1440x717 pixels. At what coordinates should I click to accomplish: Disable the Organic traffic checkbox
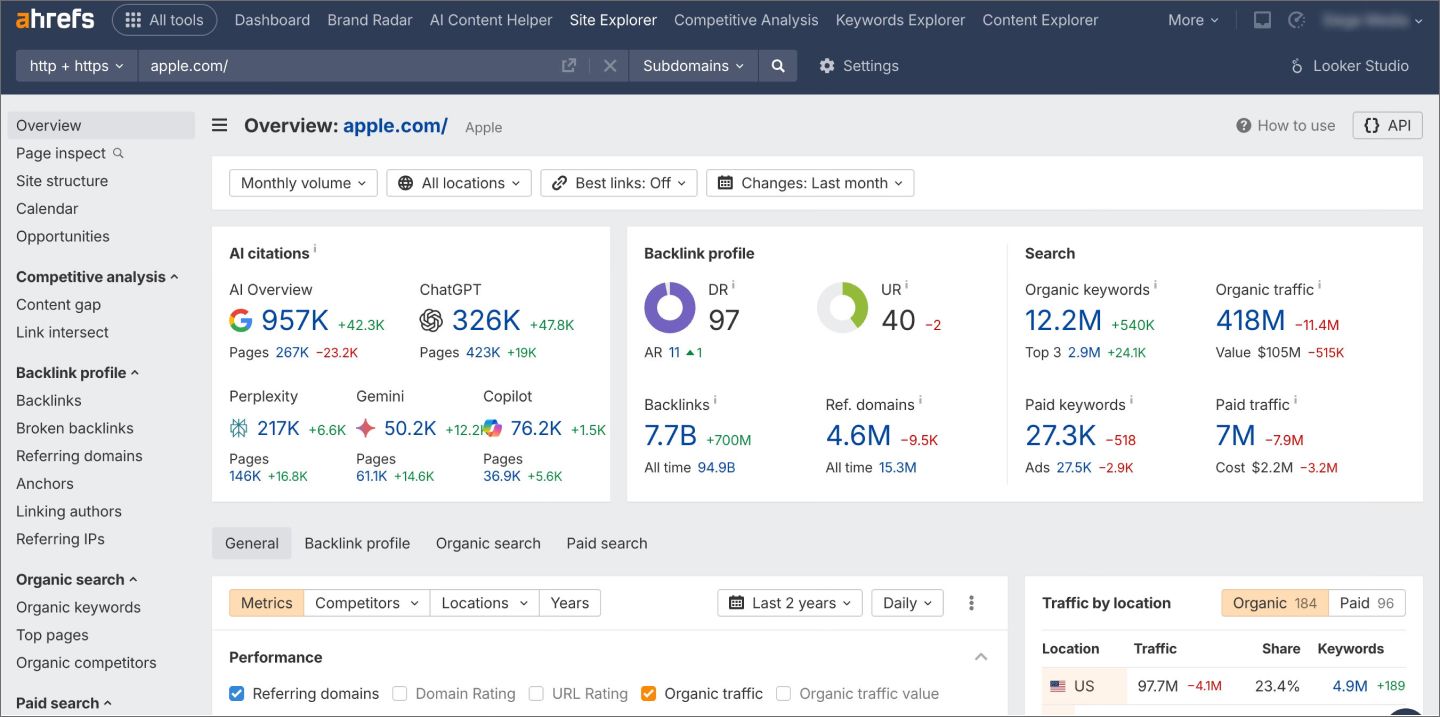[x=649, y=693]
